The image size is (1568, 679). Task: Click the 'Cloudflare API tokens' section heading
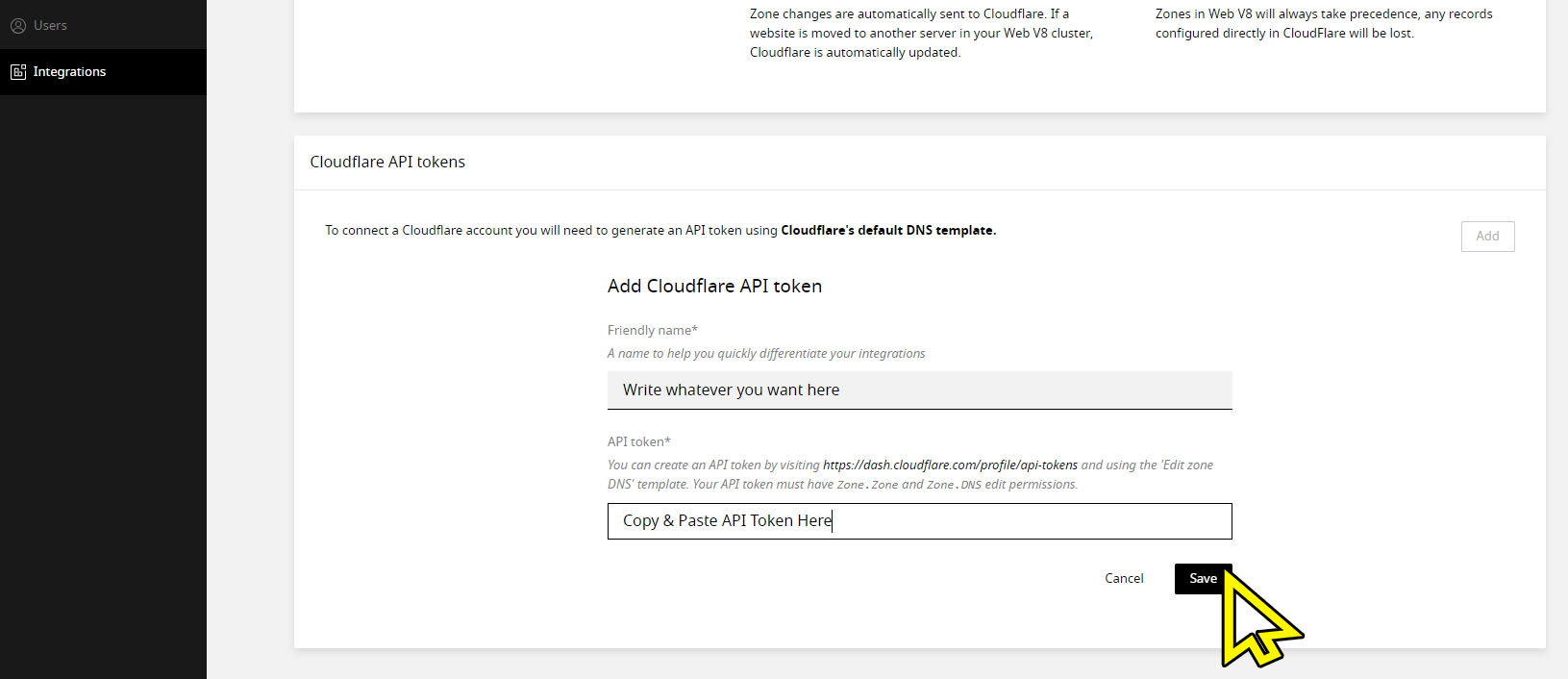point(387,163)
